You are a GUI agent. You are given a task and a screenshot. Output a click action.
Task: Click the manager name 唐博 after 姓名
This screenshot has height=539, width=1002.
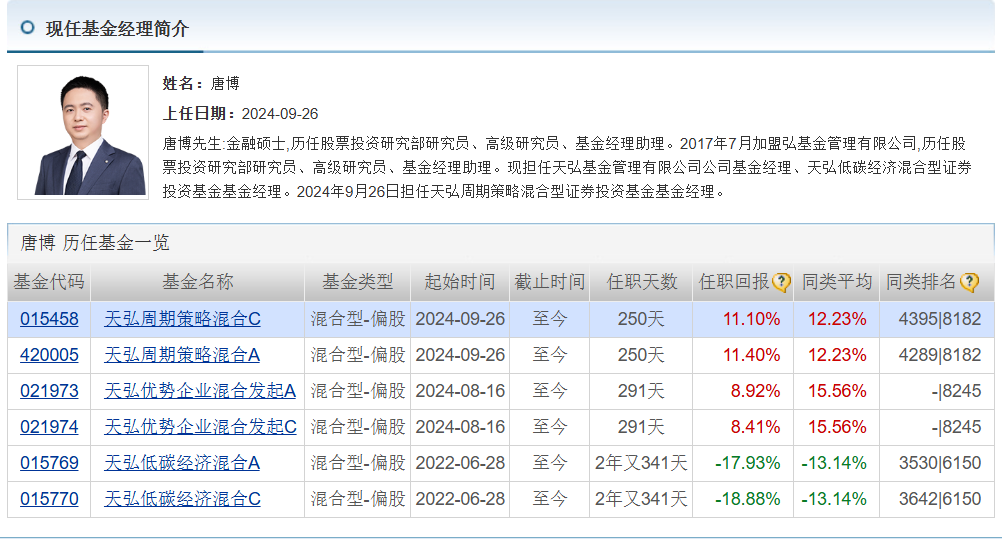tap(225, 84)
